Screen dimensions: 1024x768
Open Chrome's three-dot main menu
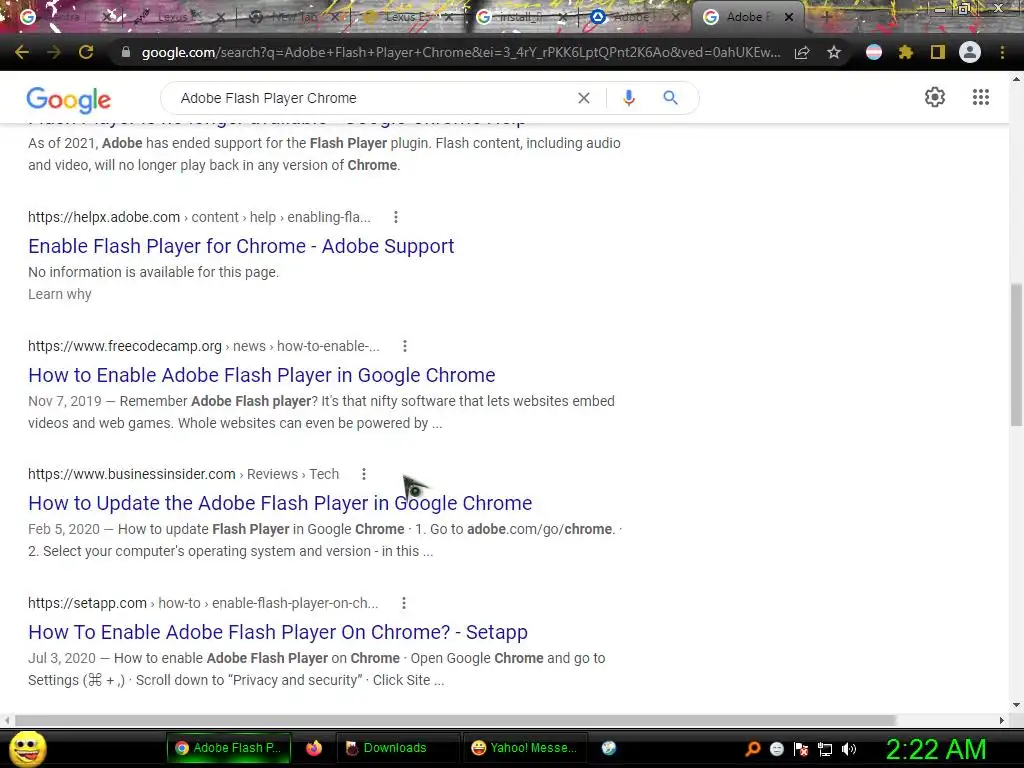[1002, 52]
